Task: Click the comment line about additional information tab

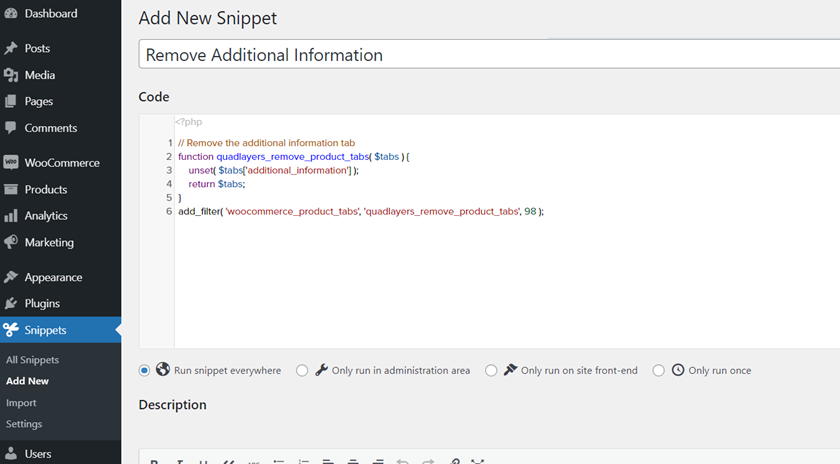Action: [x=266, y=143]
